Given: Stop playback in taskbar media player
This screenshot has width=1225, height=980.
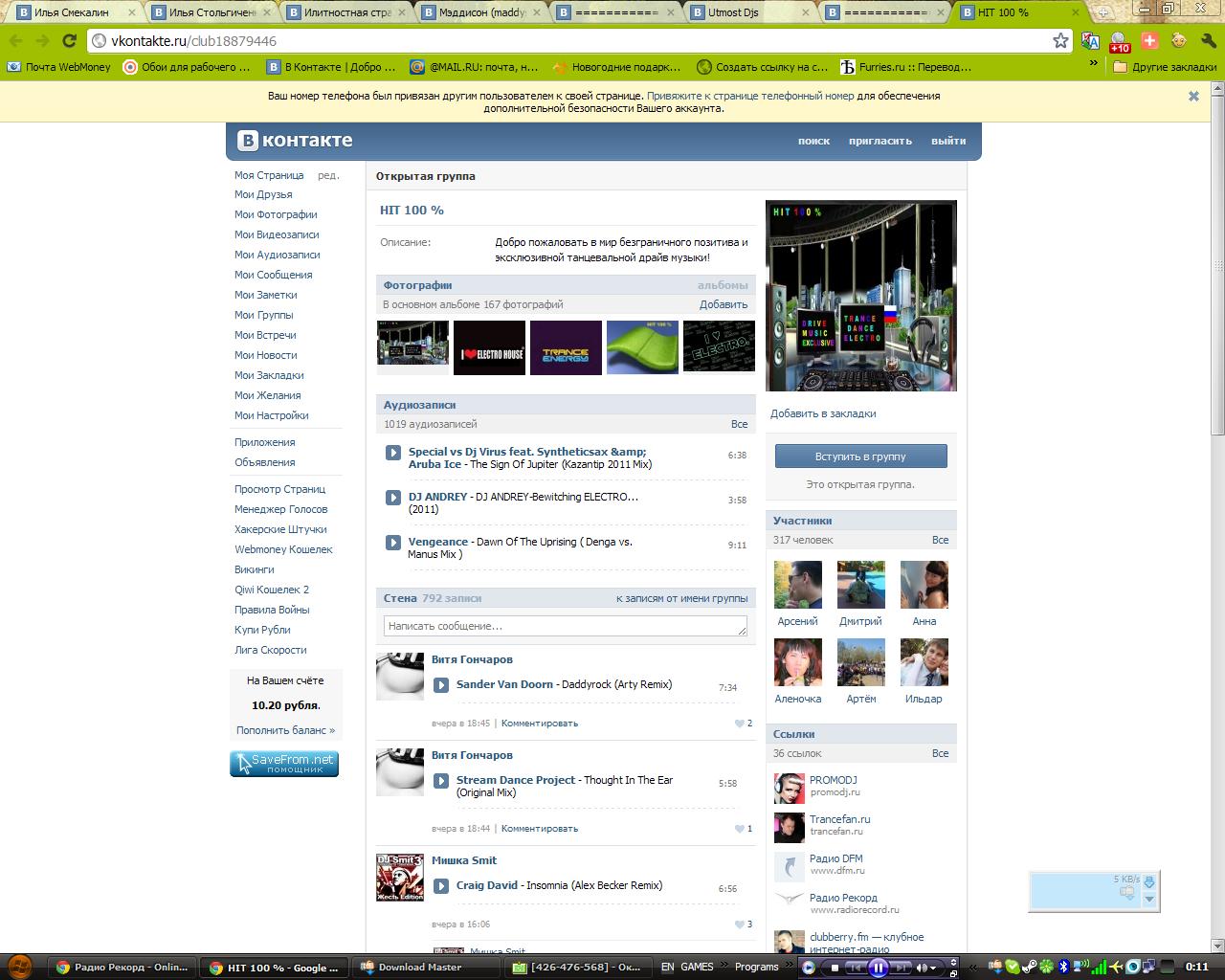Looking at the screenshot, I should [835, 968].
